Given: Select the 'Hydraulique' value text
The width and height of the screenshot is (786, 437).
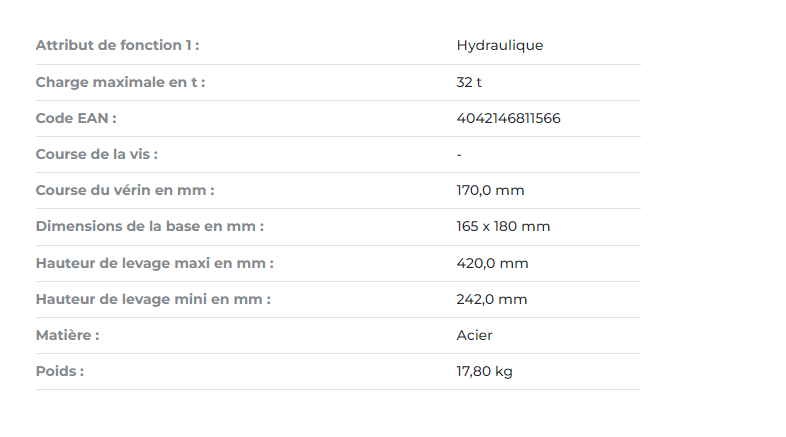Looking at the screenshot, I should tap(499, 46).
